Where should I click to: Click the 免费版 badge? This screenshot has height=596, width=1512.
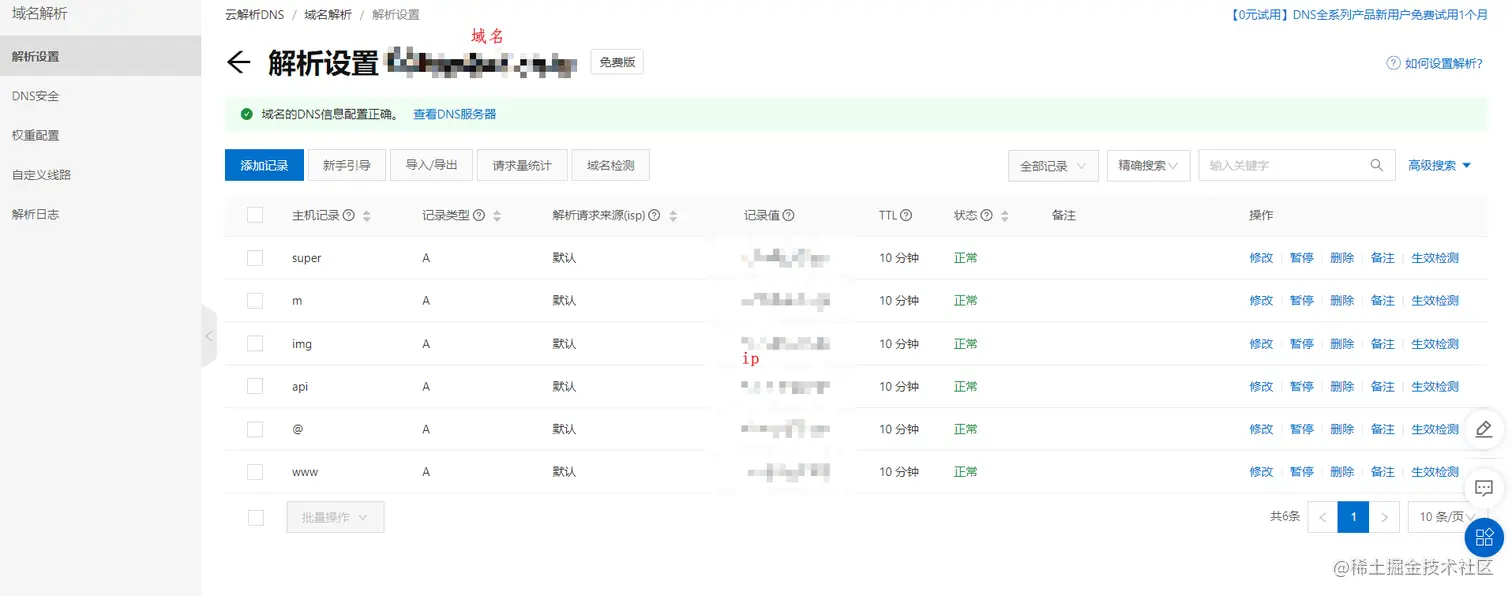[617, 62]
